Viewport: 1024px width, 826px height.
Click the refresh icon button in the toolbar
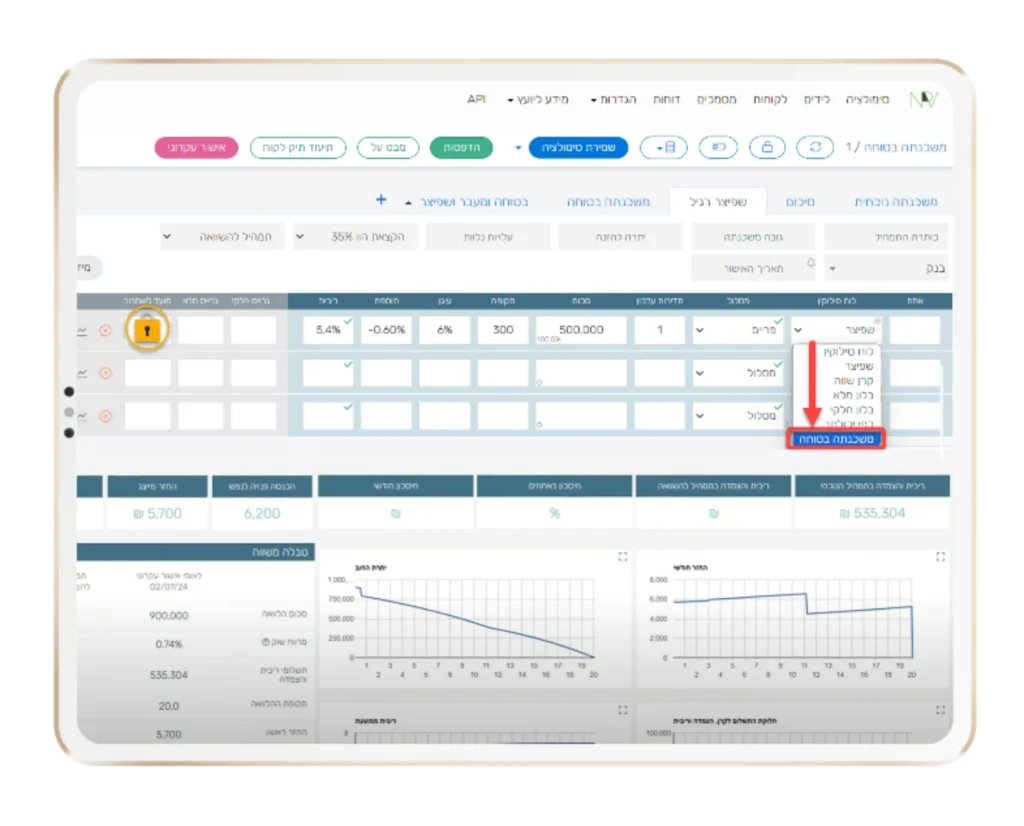click(815, 147)
